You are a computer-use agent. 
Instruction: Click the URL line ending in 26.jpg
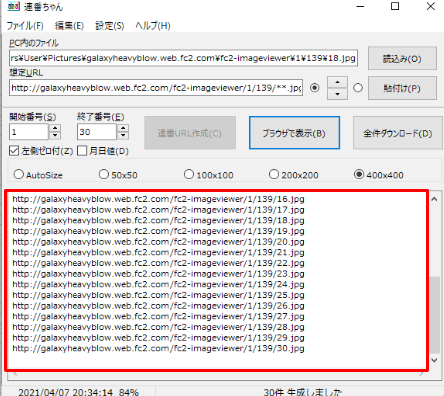coord(158,306)
